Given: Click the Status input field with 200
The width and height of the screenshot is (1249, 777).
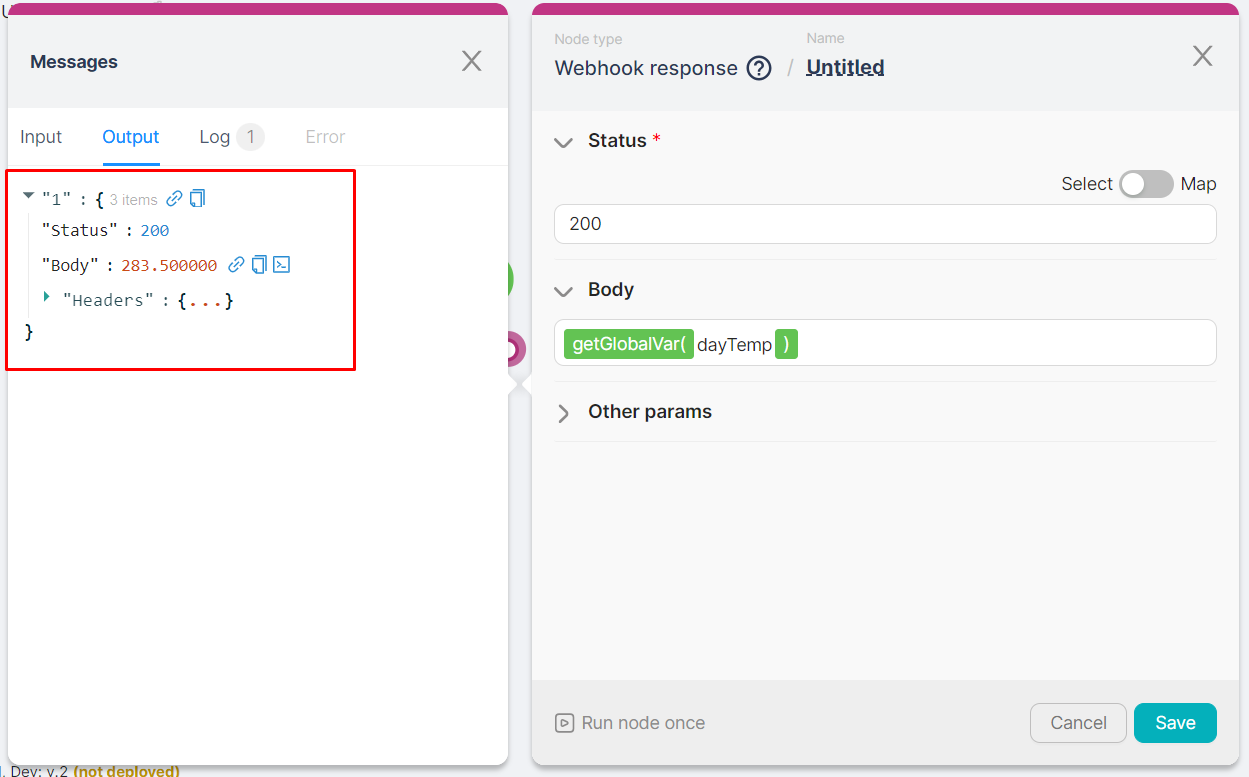Looking at the screenshot, I should (x=884, y=224).
